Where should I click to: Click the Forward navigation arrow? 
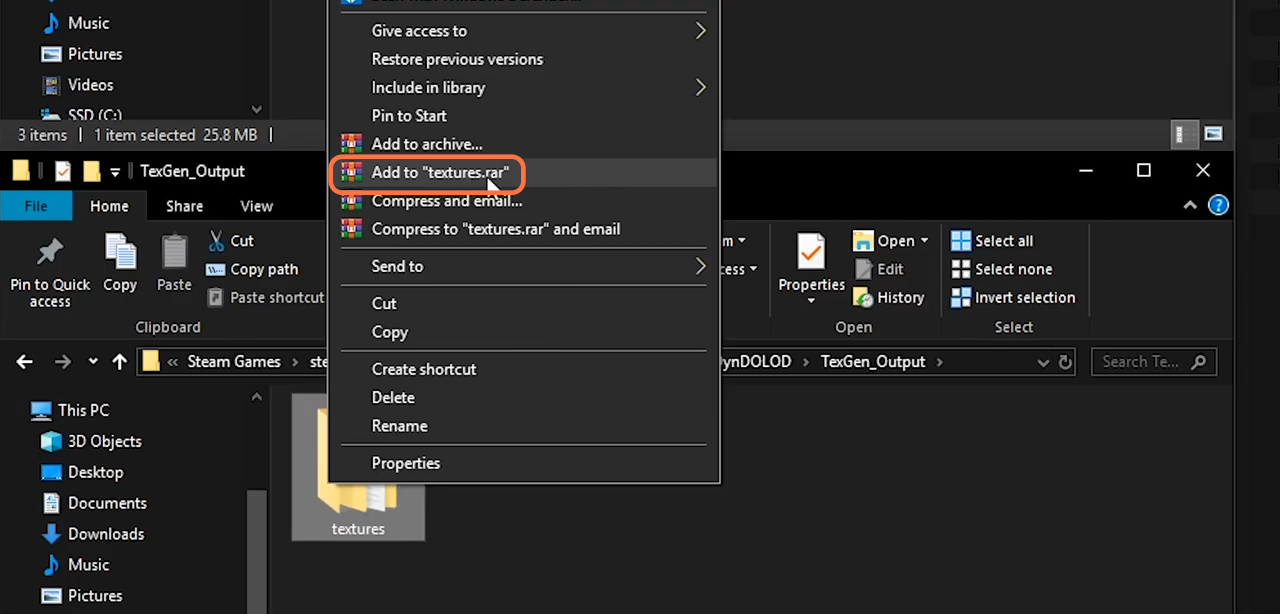pyautogui.click(x=63, y=362)
